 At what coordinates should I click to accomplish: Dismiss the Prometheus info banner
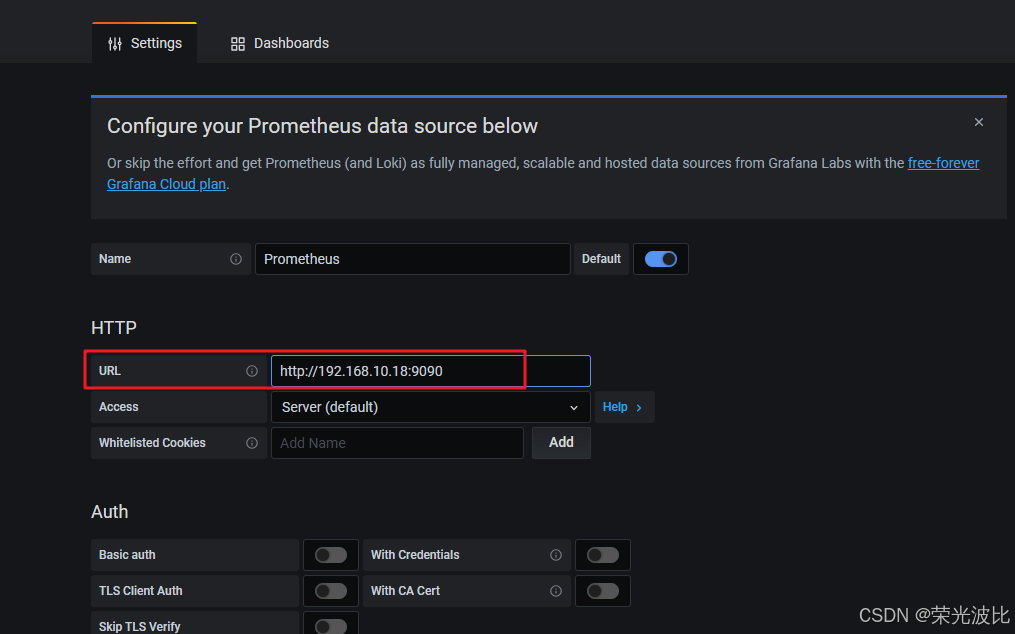tap(979, 122)
